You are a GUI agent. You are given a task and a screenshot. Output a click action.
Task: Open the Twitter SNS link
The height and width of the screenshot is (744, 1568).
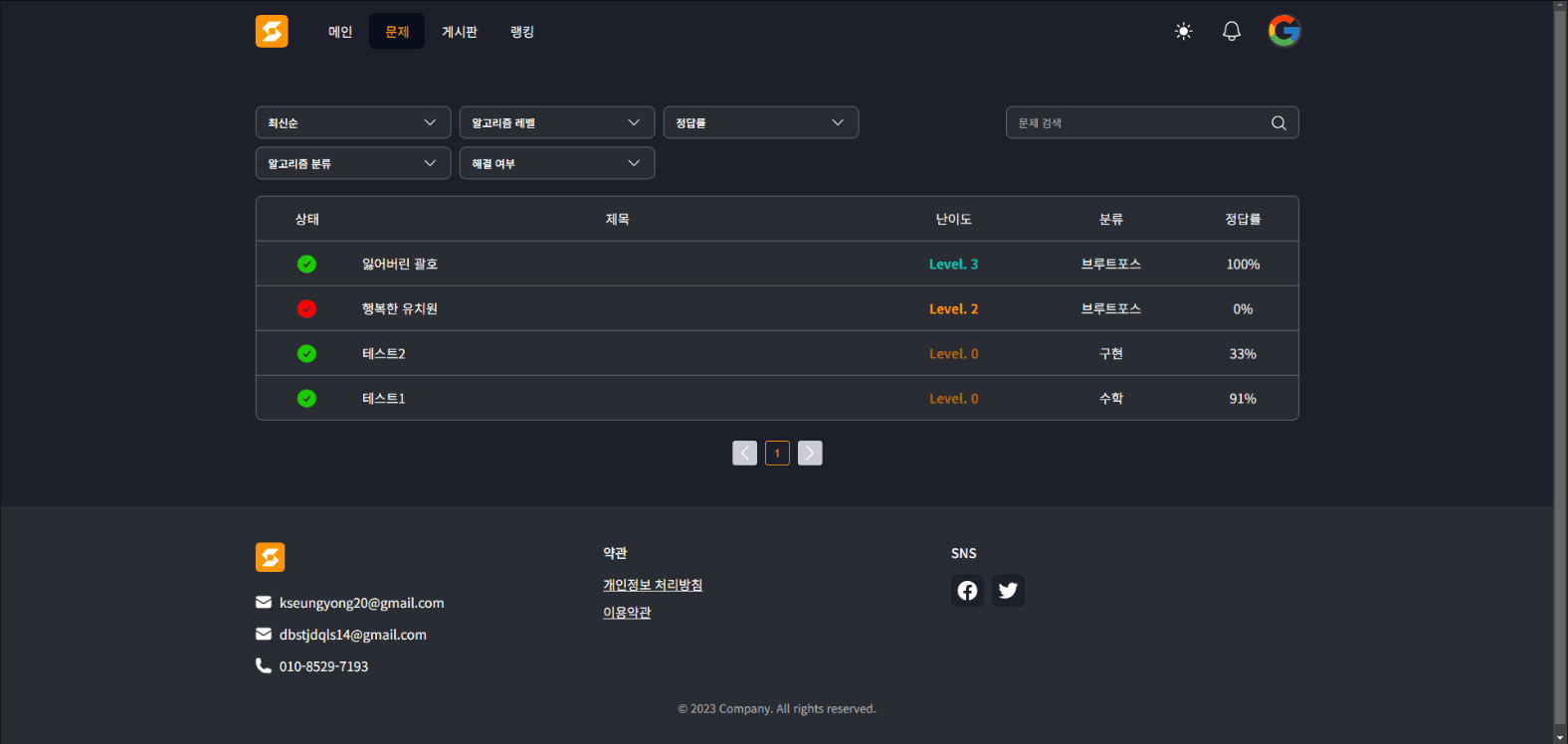coord(1008,591)
